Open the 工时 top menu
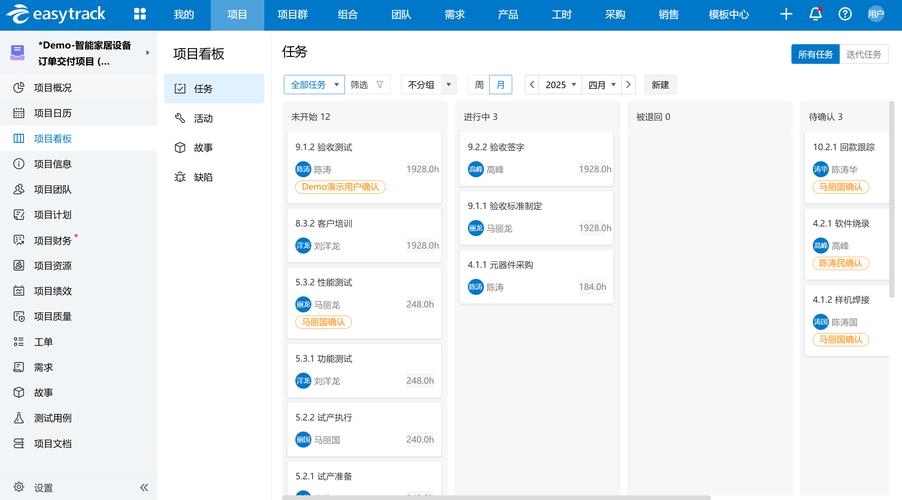Viewport: 902px width, 500px height. pos(561,14)
